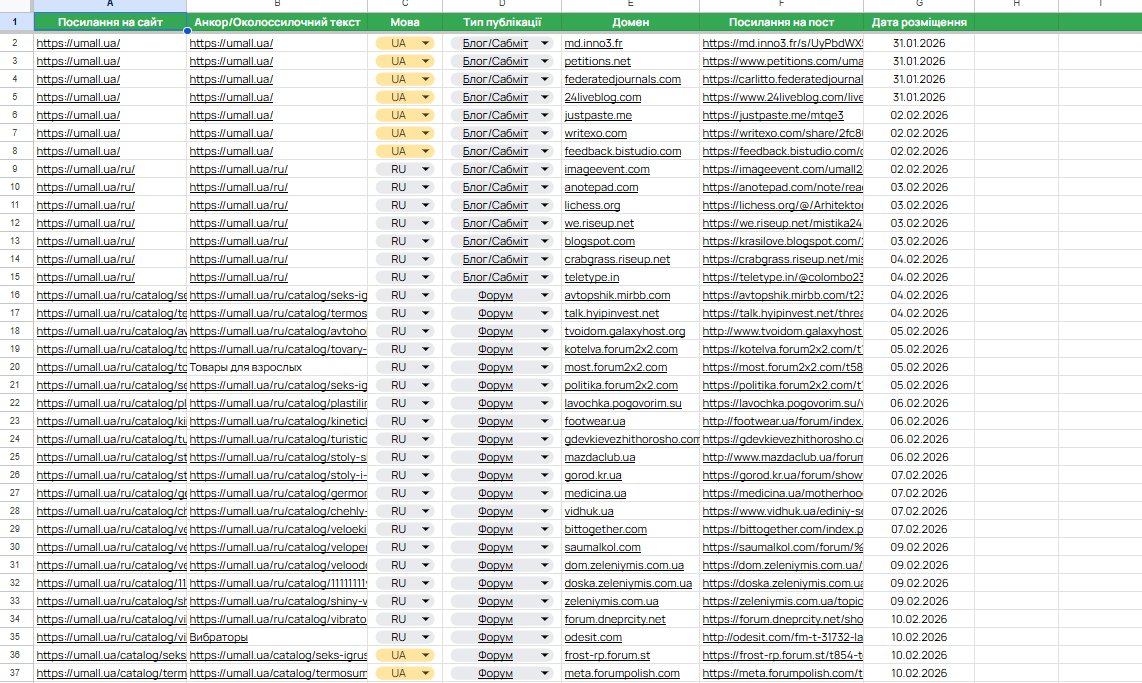Viewport: 1142px width, 683px height.
Task: Open the anotepad.com domain link
Action: pos(601,187)
